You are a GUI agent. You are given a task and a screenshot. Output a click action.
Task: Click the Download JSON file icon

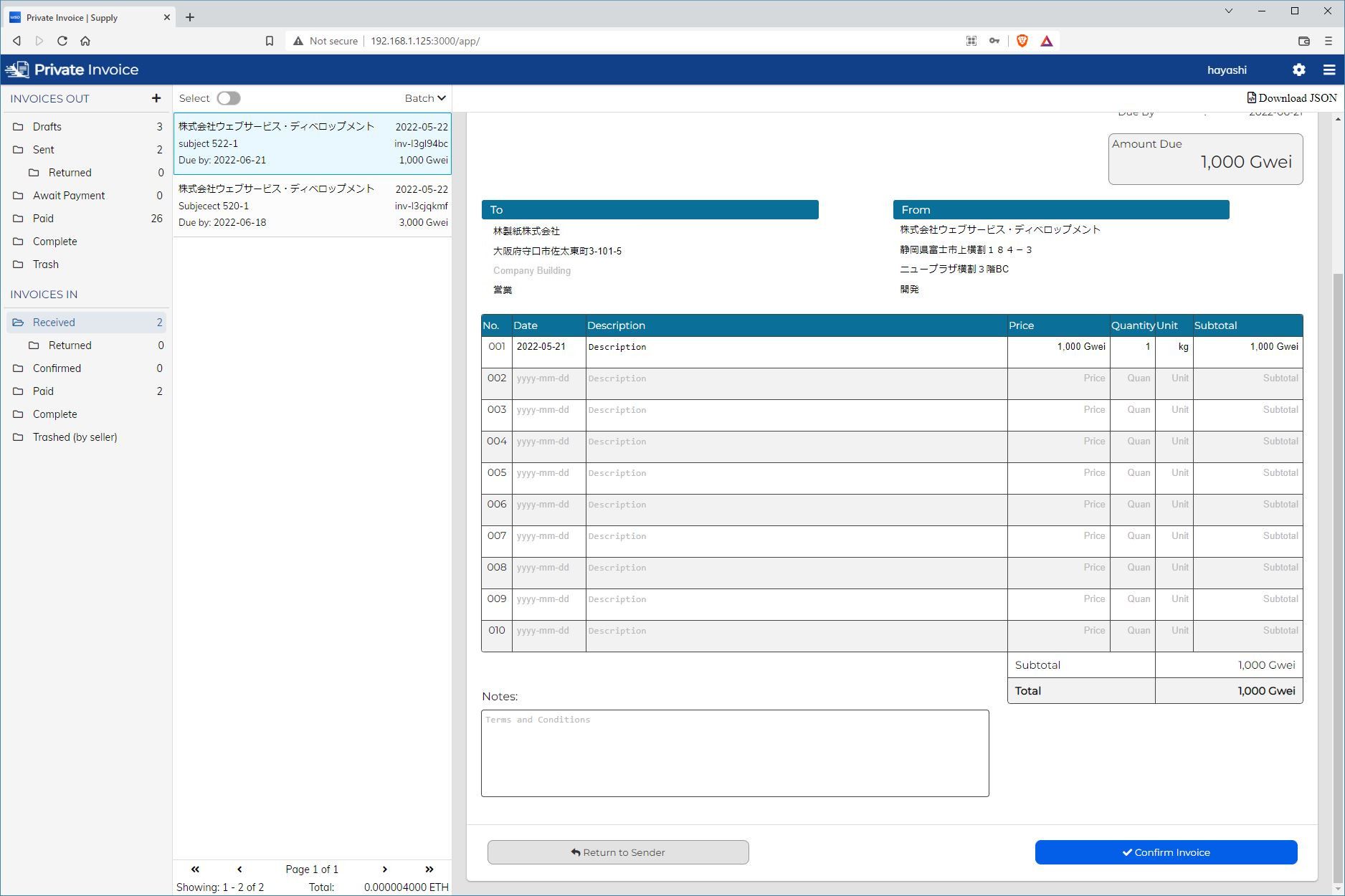[x=1251, y=97]
